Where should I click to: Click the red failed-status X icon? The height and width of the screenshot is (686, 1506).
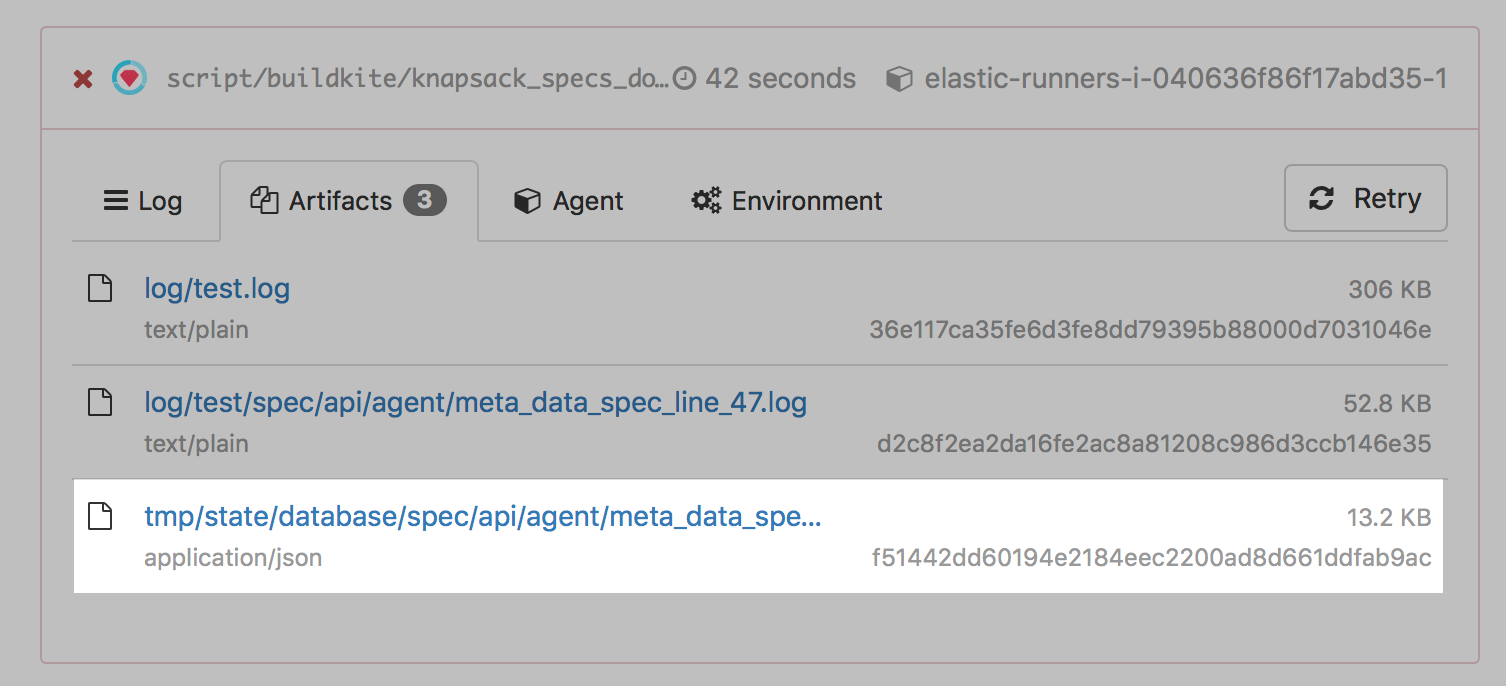click(83, 79)
